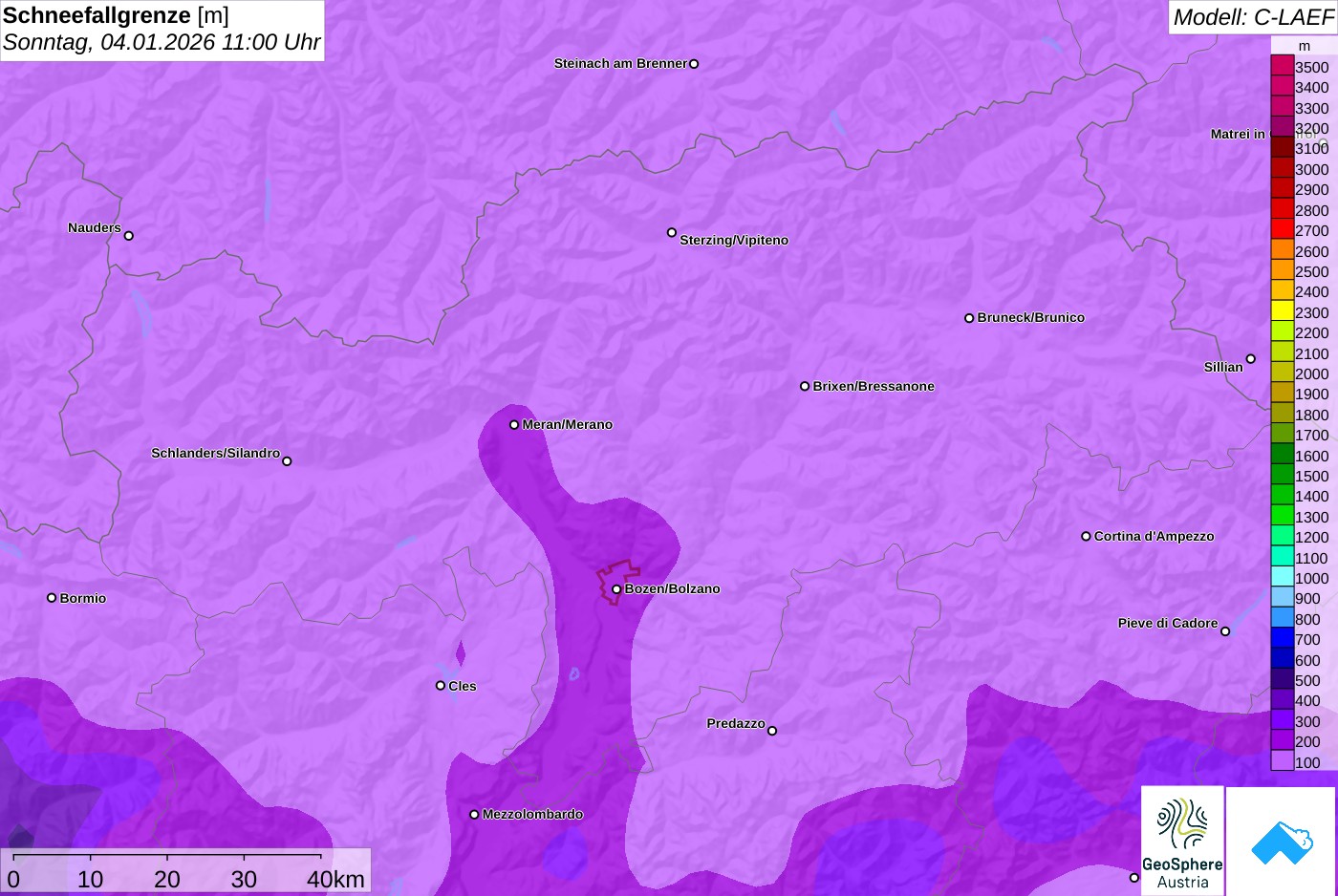
Task: Click the Cles marker dot
Action: (441, 685)
